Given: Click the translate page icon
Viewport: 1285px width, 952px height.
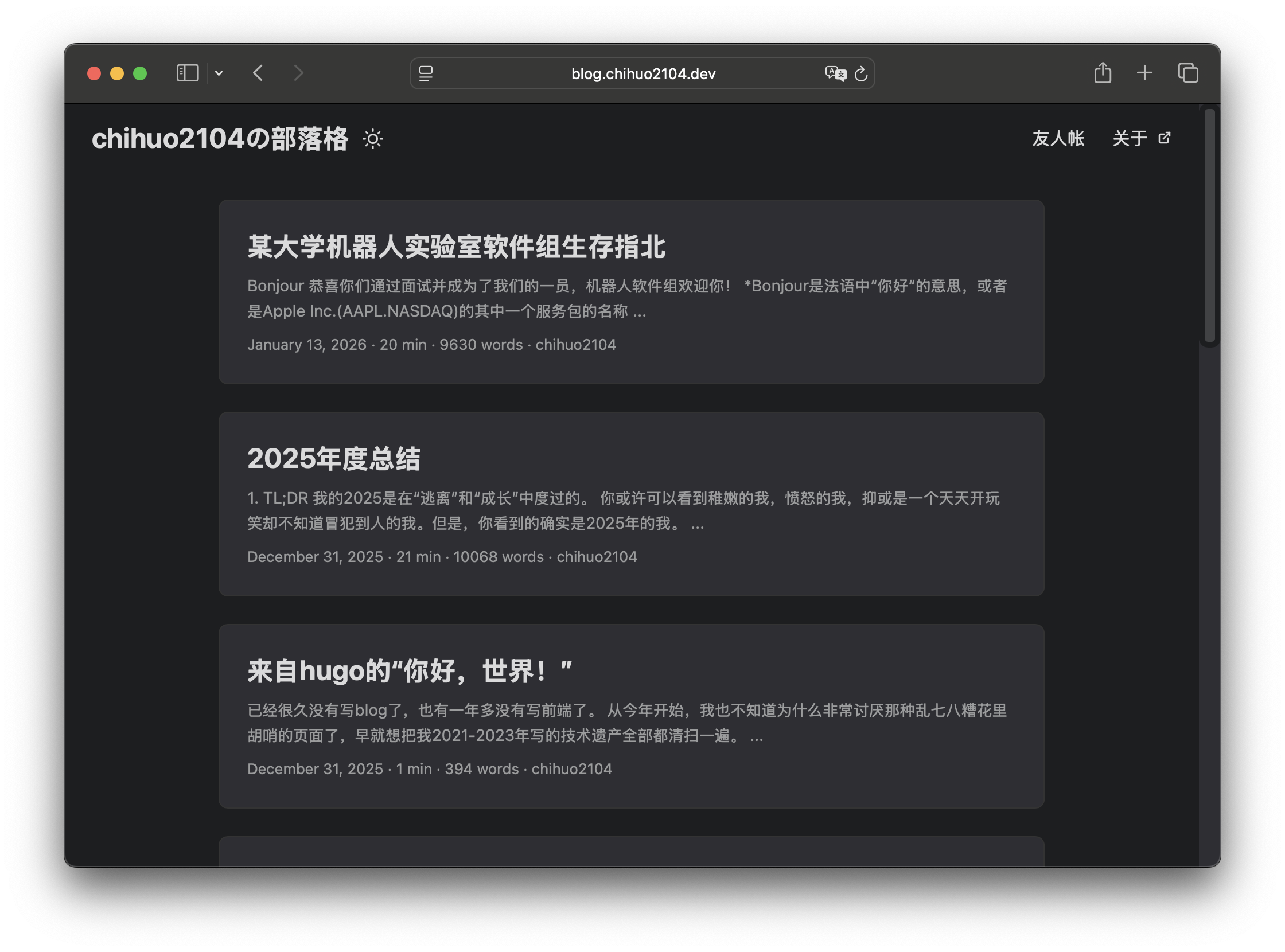Looking at the screenshot, I should click(835, 74).
